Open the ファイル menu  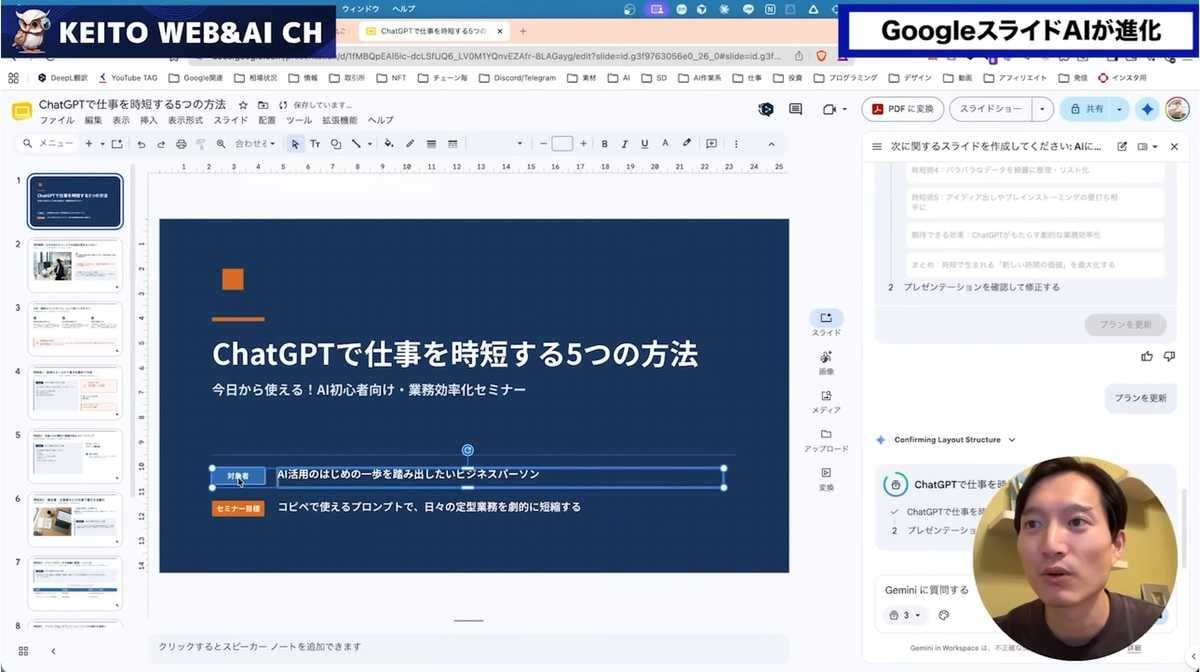click(x=57, y=120)
